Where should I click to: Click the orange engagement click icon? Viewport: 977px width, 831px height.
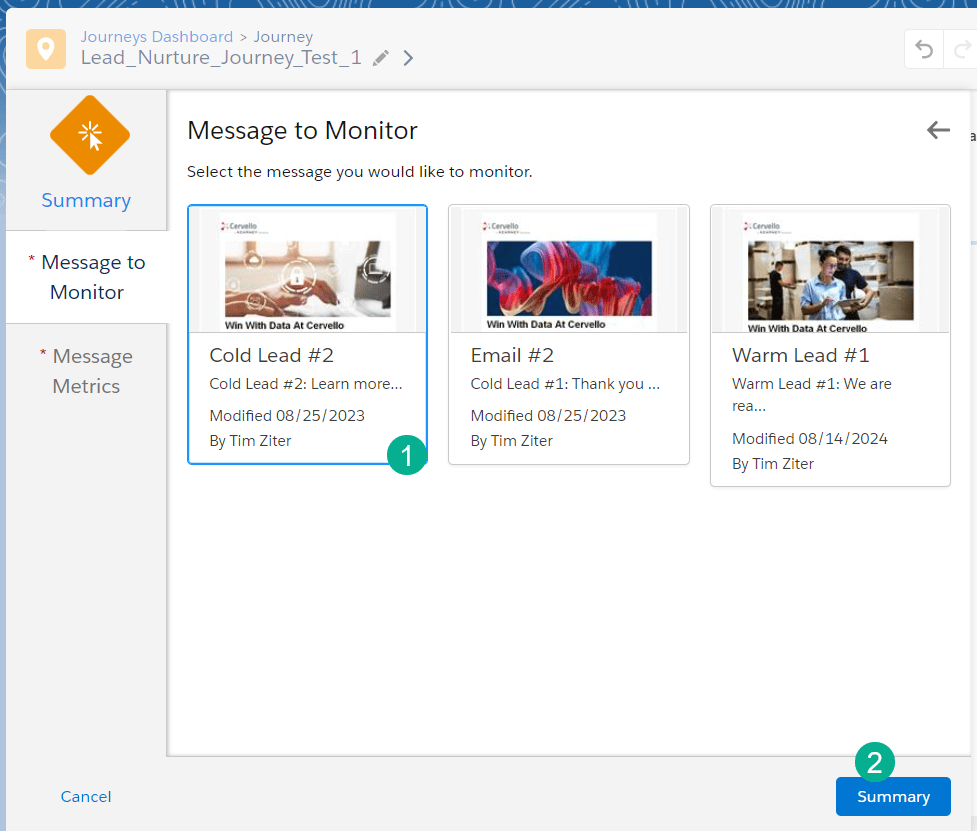point(90,135)
